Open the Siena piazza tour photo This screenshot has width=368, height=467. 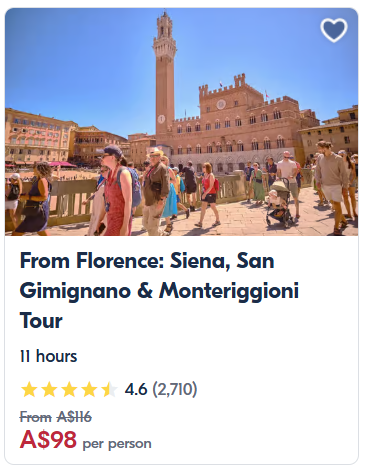[x=182, y=122]
